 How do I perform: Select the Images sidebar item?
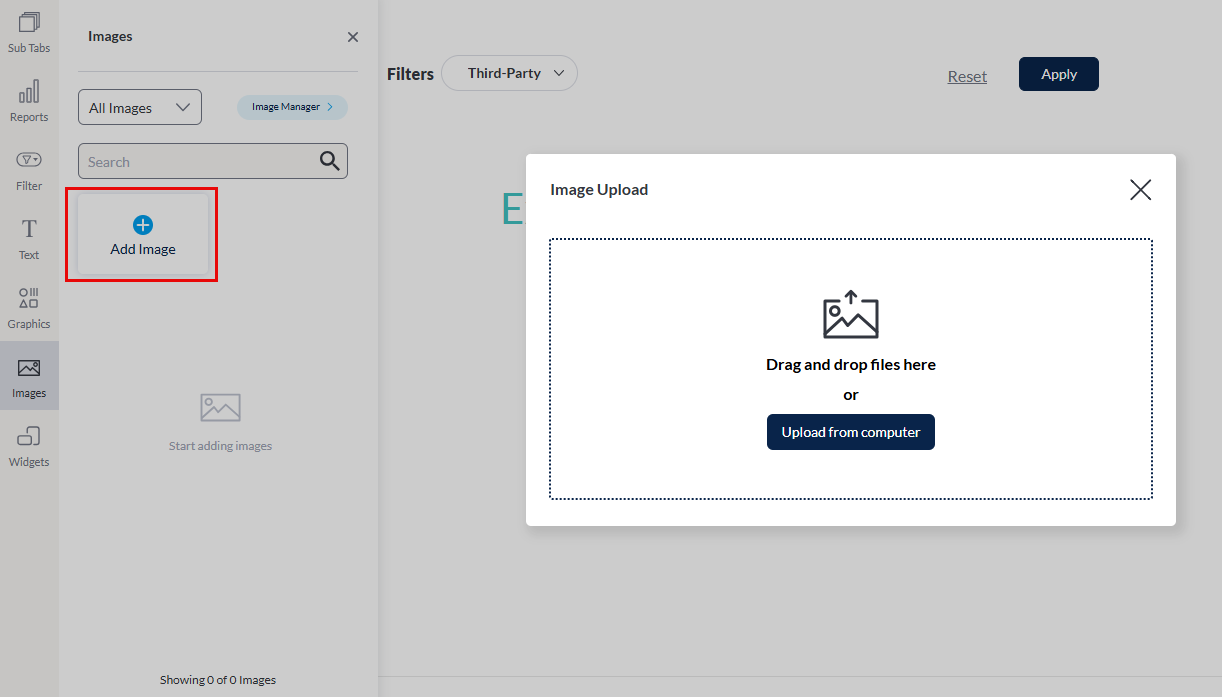[x=29, y=378]
